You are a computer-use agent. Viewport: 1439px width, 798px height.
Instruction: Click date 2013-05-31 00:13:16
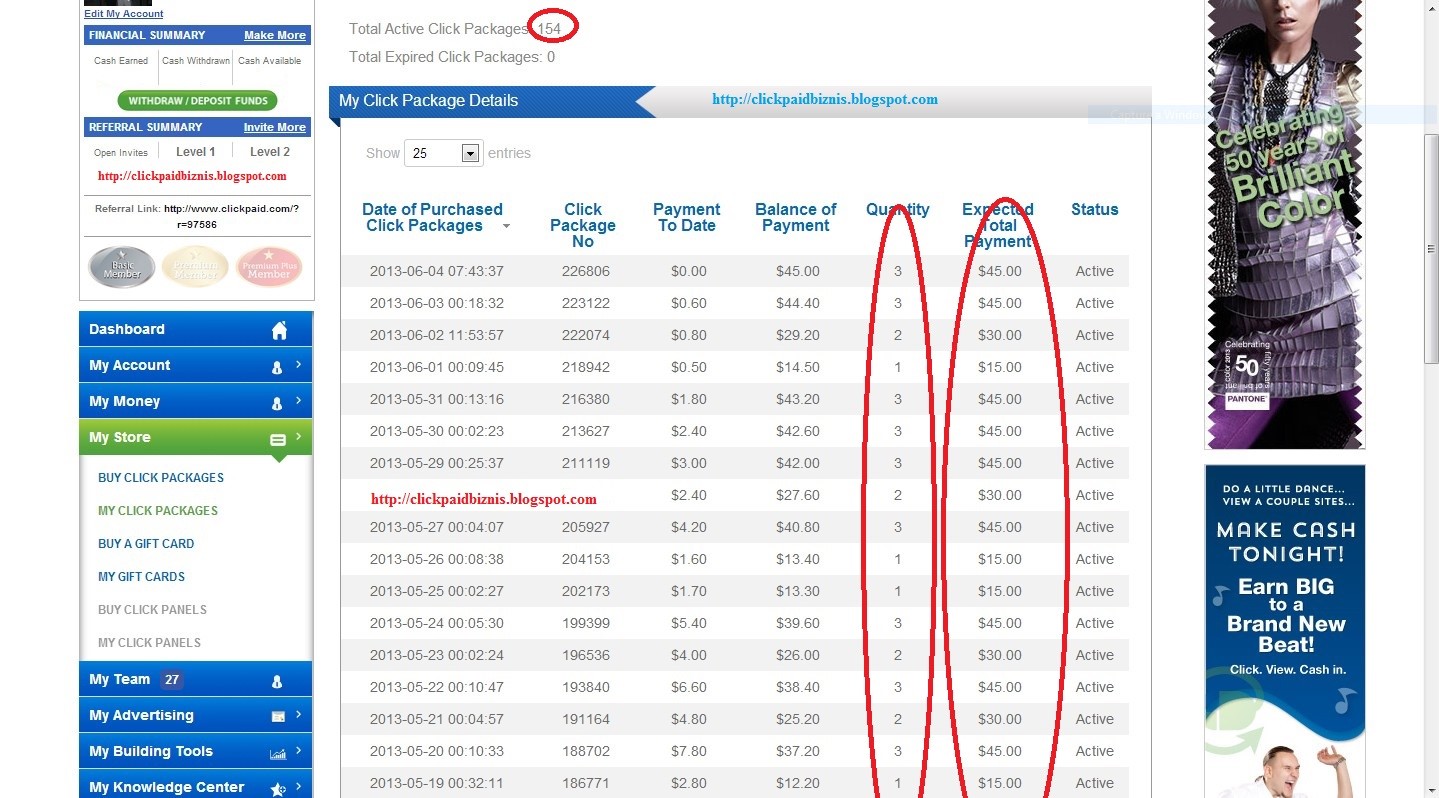[437, 399]
